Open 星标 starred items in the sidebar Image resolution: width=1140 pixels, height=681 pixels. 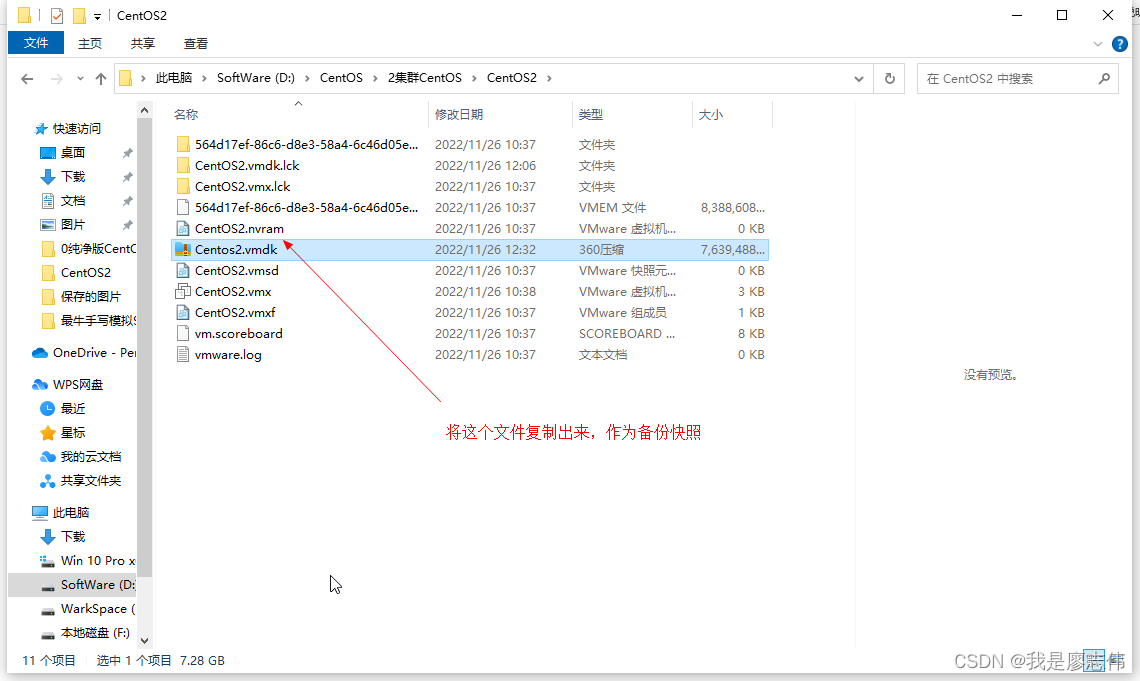(73, 432)
